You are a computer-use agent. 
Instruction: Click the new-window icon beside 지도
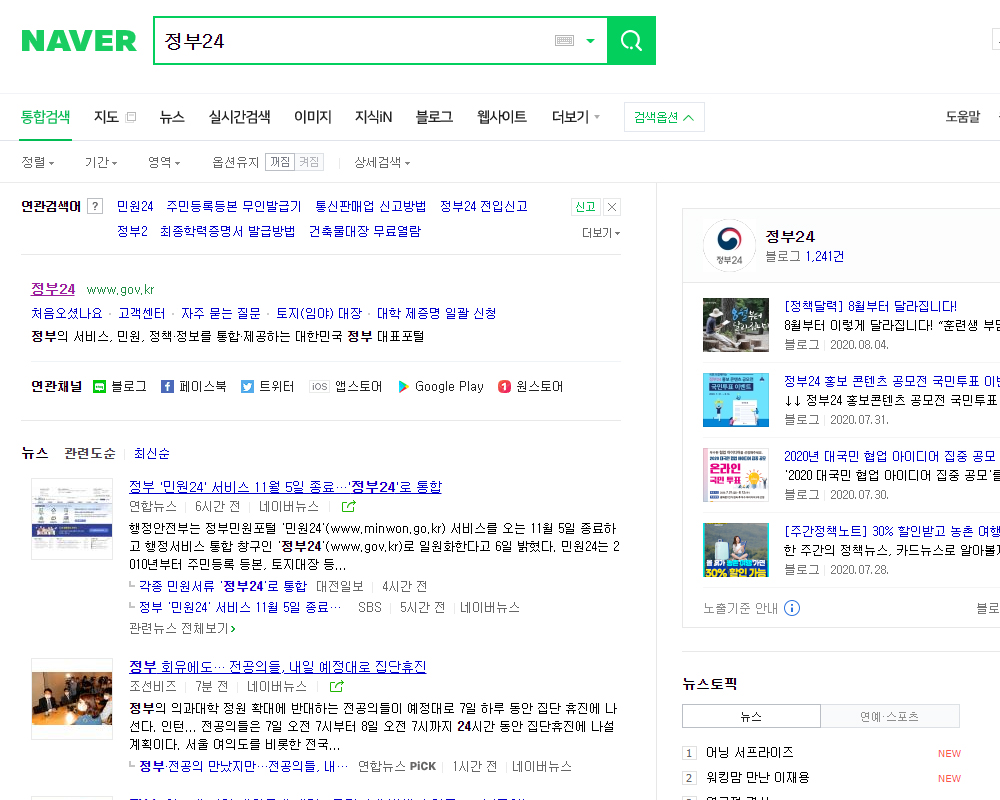tap(131, 117)
